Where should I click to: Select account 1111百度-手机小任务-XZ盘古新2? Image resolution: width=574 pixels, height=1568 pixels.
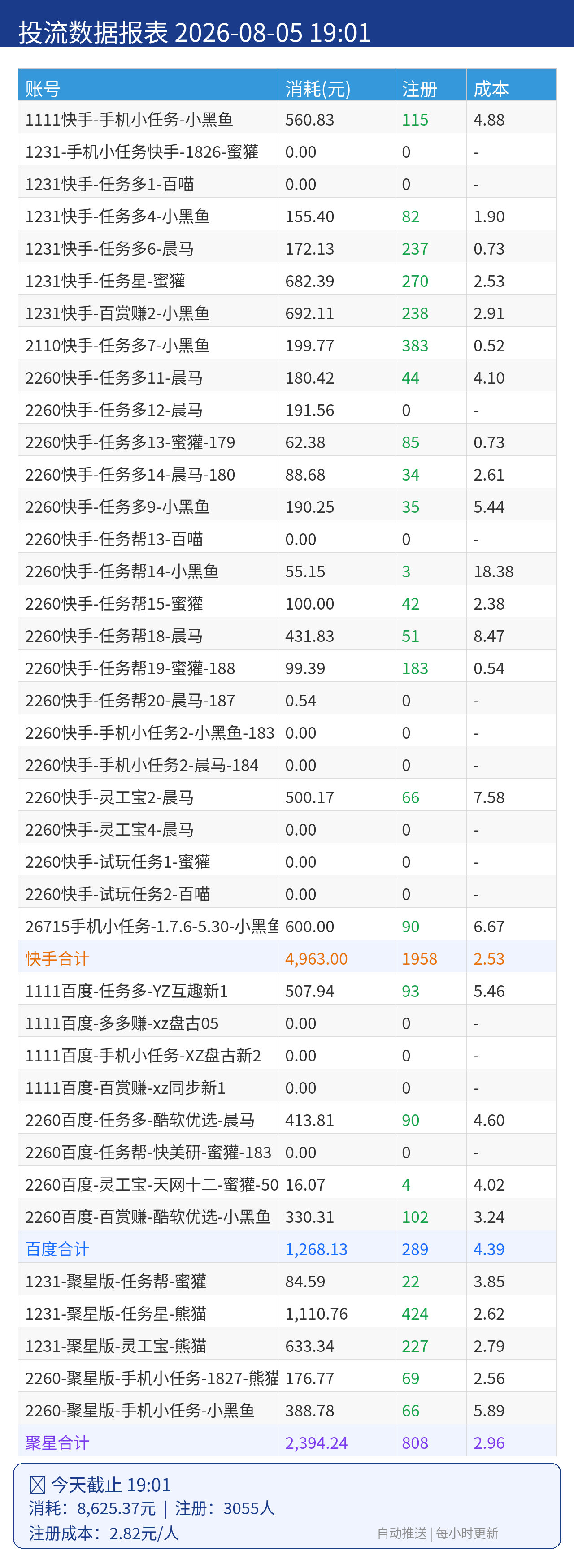143,1056
